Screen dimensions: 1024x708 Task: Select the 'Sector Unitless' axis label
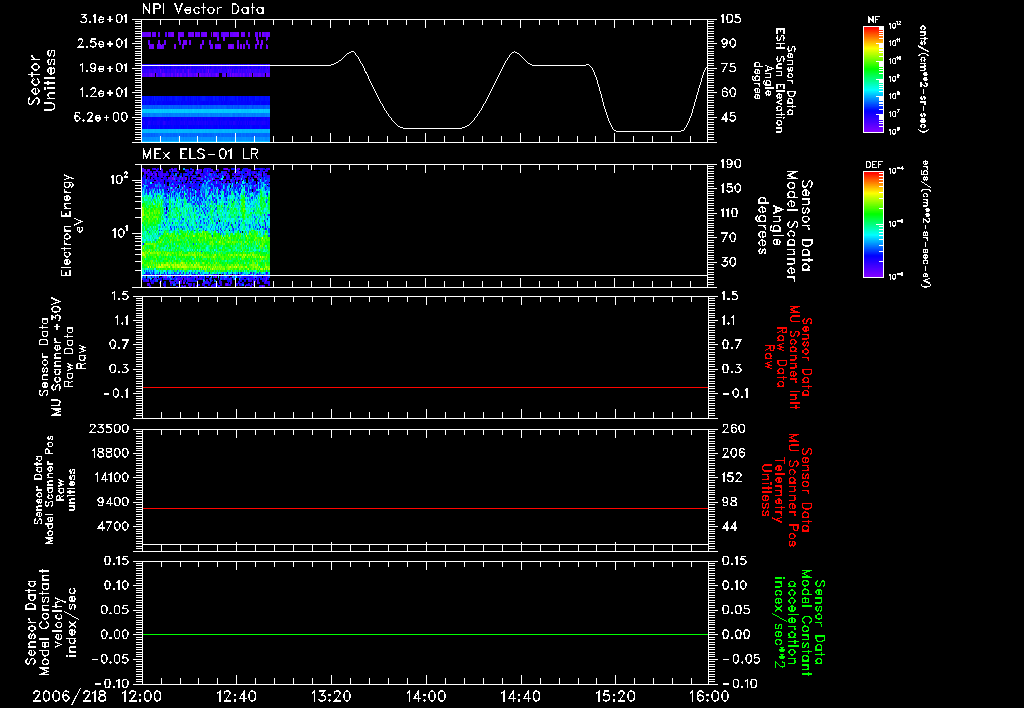tap(42, 80)
